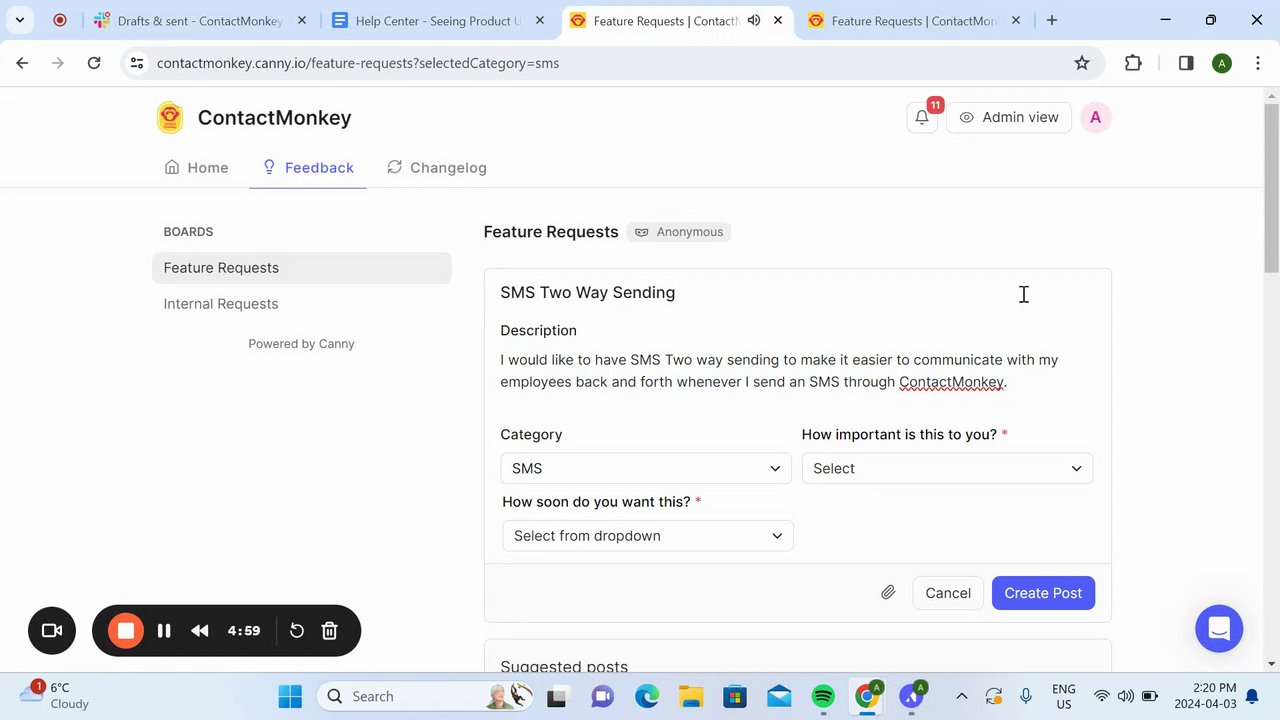
Task: Switch to the Help Center browser tab
Action: tap(440, 20)
